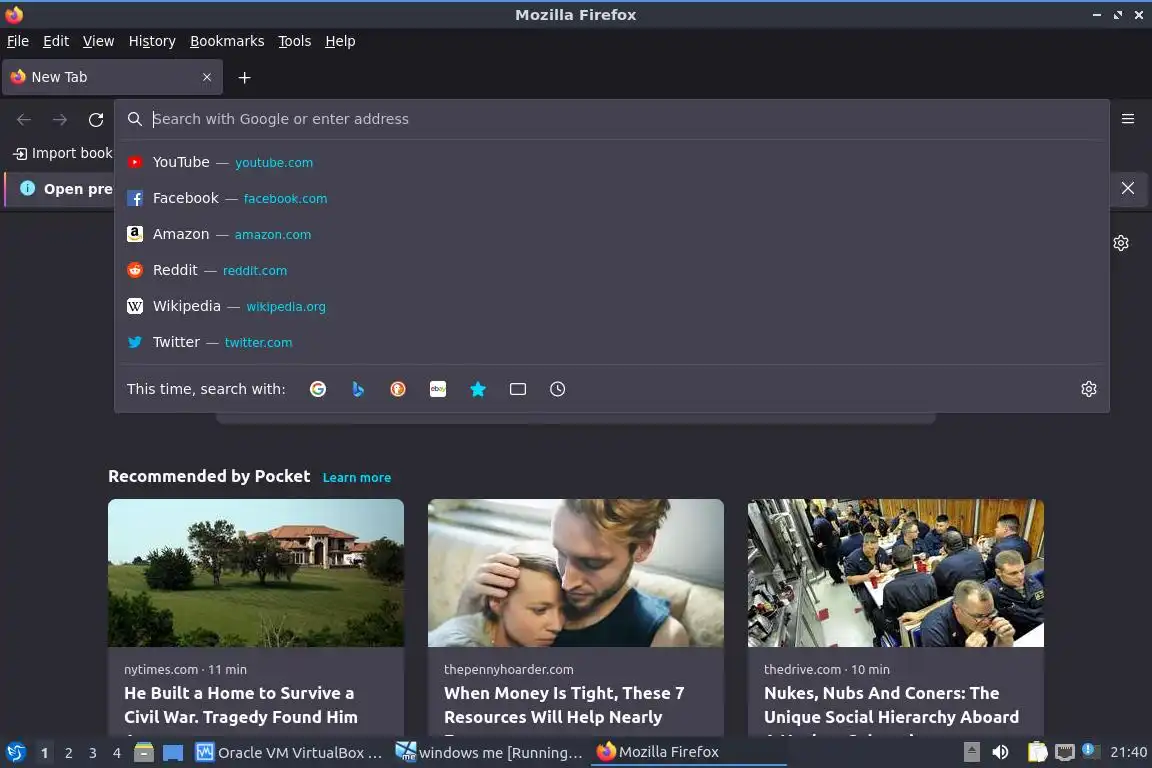Open Twitter suggestion twitter.com
This screenshot has height=768, width=1152.
coord(611,342)
